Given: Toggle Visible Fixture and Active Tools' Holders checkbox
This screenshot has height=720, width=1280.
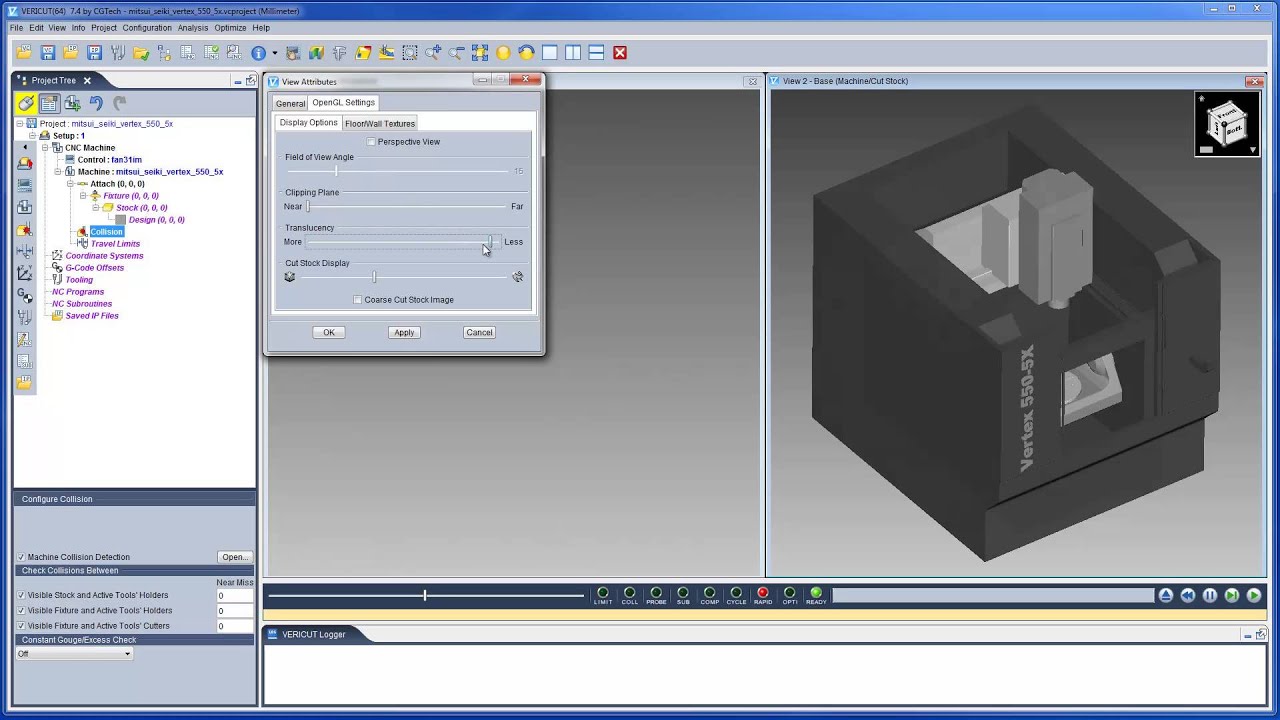Looking at the screenshot, I should tap(21, 610).
